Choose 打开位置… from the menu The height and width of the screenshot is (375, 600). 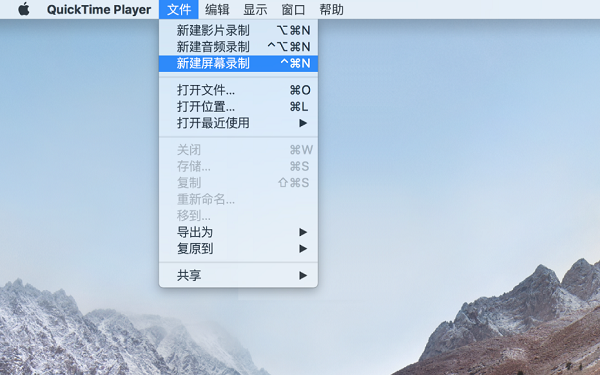click(x=238, y=107)
